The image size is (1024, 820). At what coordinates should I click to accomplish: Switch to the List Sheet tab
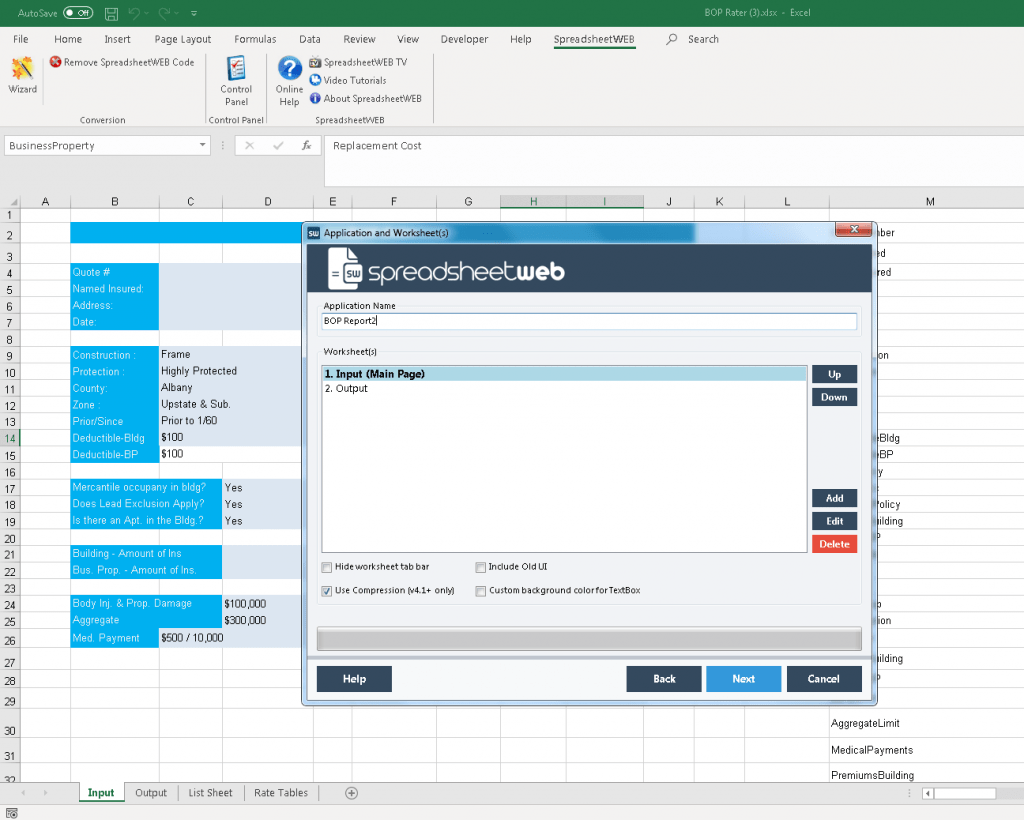pyautogui.click(x=210, y=793)
